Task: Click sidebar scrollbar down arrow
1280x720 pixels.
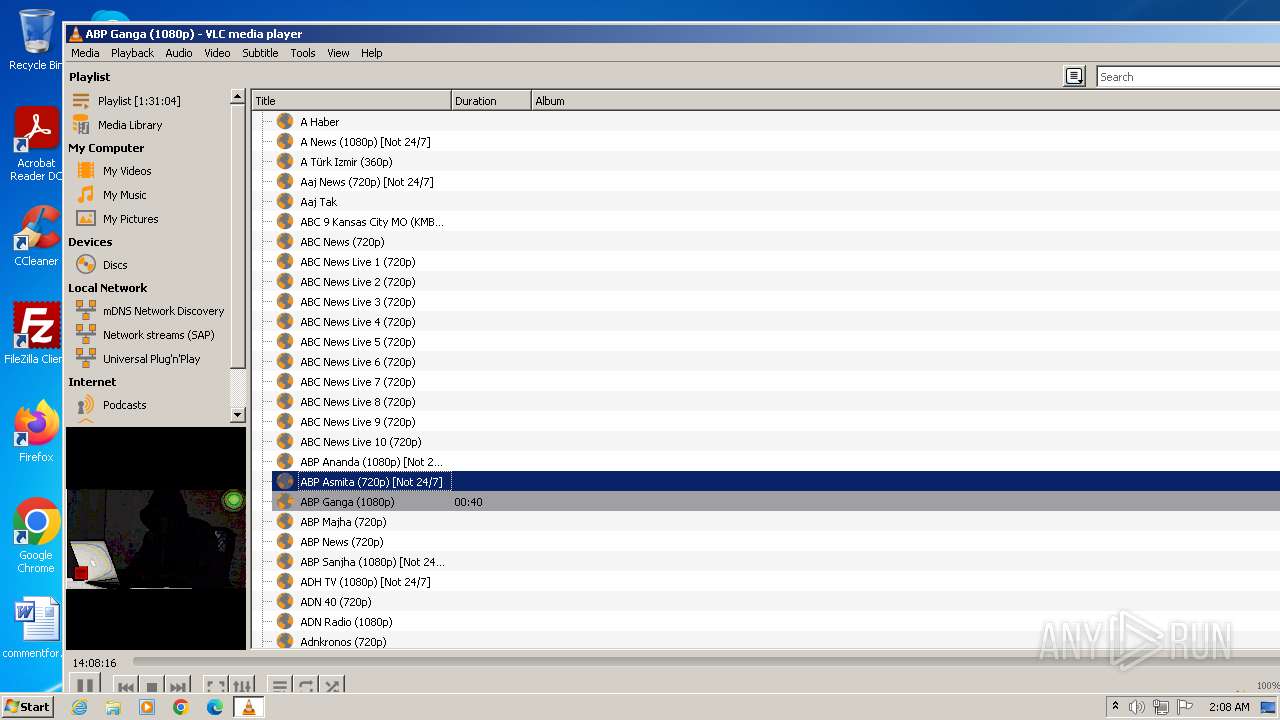Action: (237, 414)
